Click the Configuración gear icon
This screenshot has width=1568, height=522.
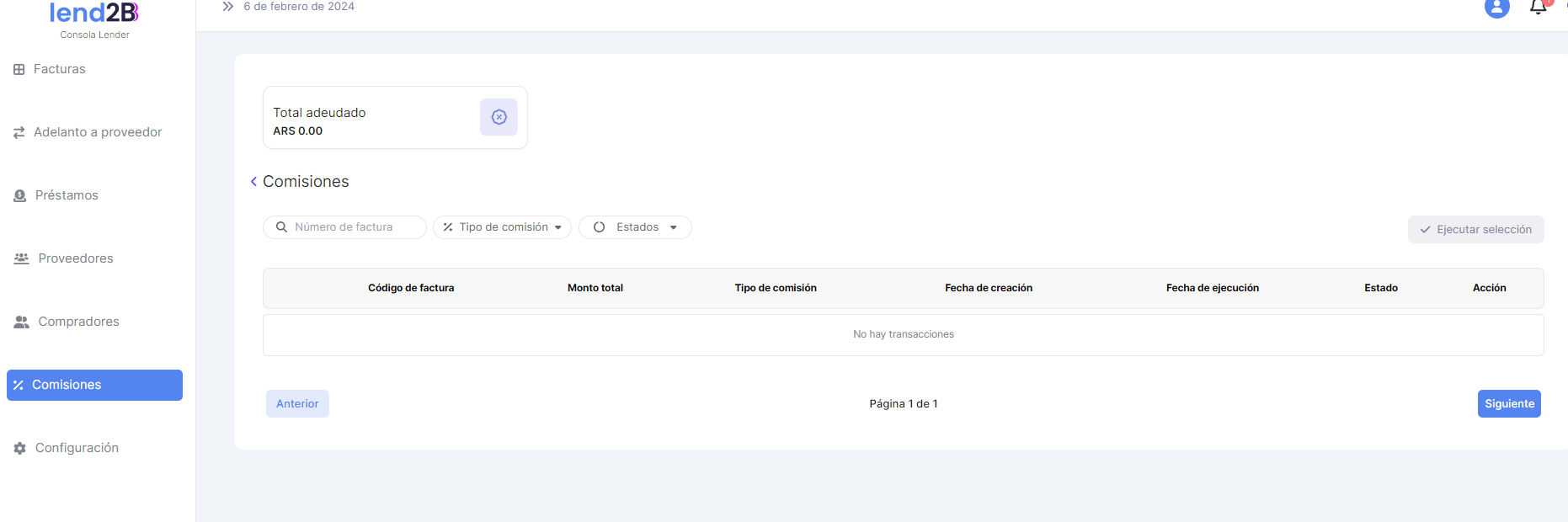click(20, 449)
